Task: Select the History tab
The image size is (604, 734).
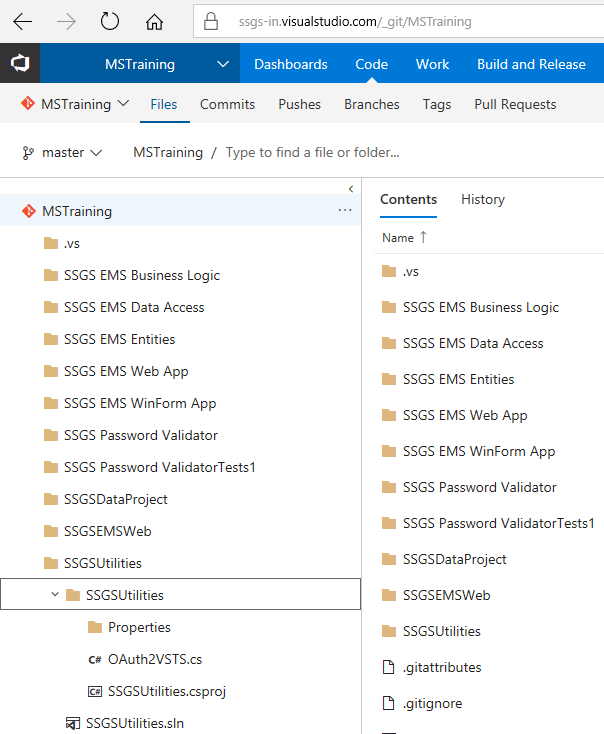Action: coord(483,199)
